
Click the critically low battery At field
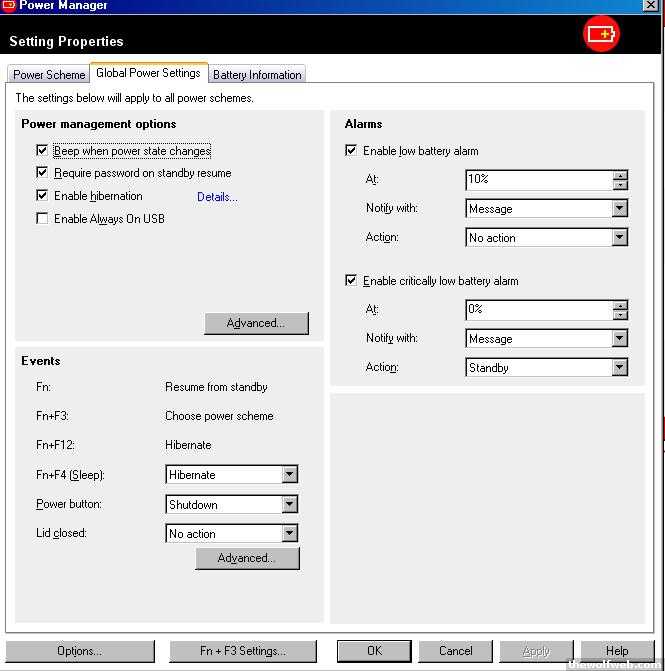coord(538,310)
